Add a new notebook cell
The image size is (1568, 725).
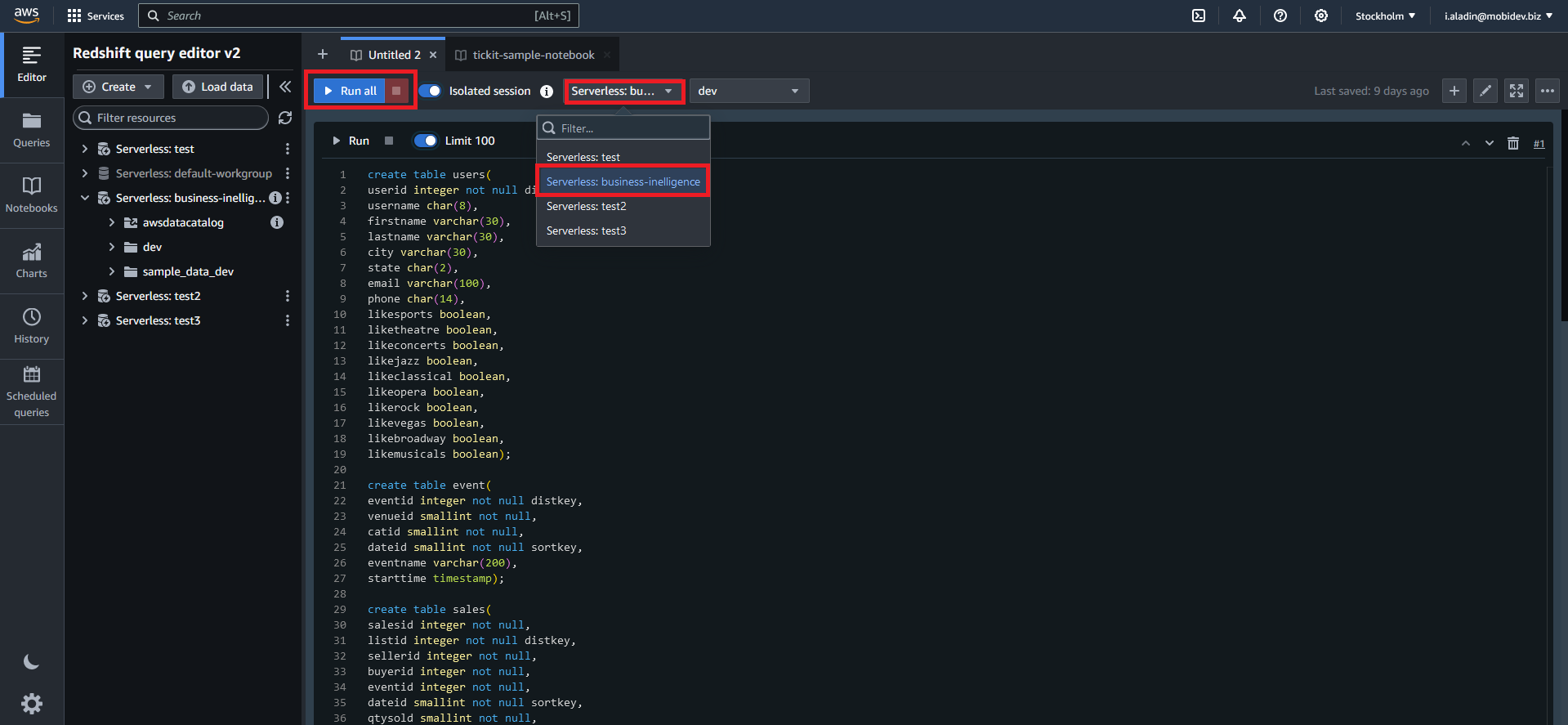1454,91
